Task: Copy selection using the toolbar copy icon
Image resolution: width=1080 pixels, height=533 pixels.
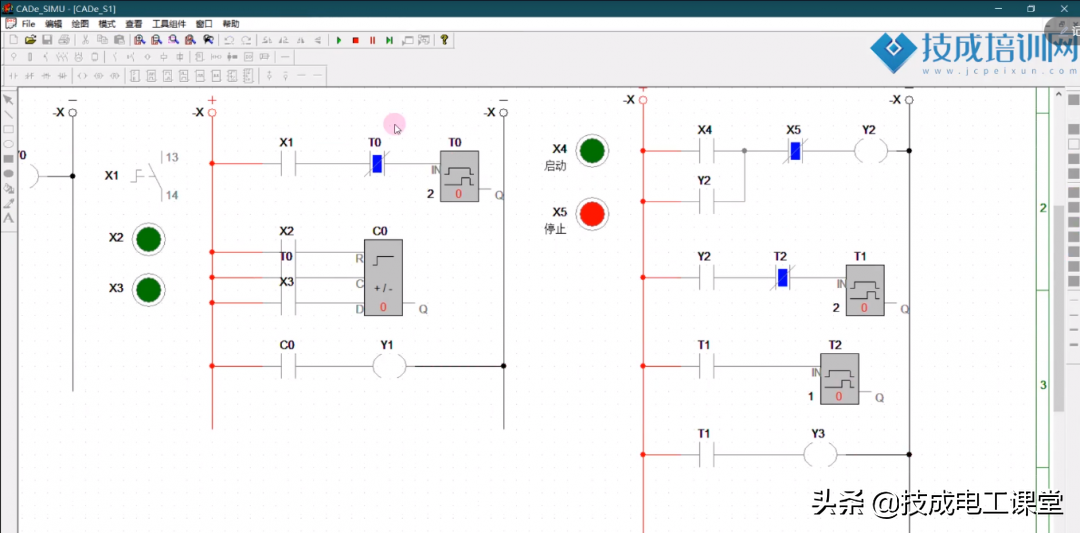Action: pos(102,40)
